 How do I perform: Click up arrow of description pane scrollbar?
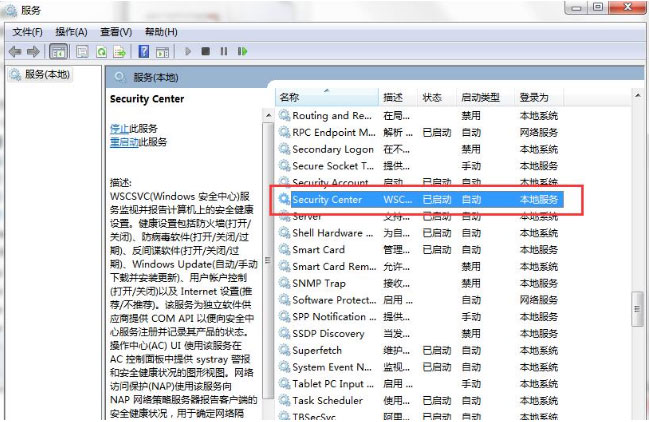[268, 116]
